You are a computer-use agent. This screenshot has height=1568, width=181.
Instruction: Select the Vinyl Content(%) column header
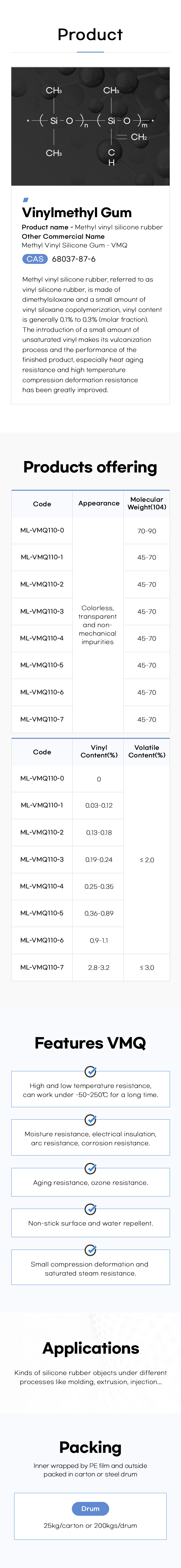(99, 751)
